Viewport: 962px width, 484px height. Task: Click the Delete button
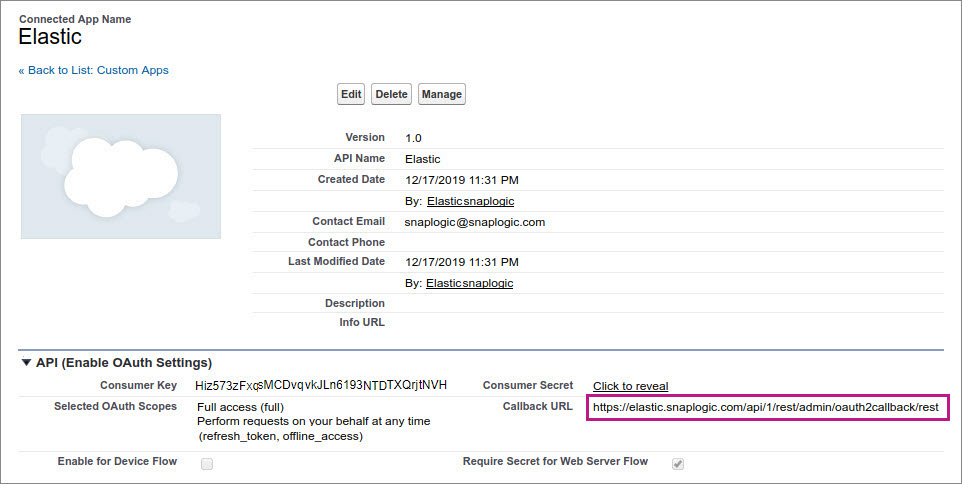coord(391,94)
